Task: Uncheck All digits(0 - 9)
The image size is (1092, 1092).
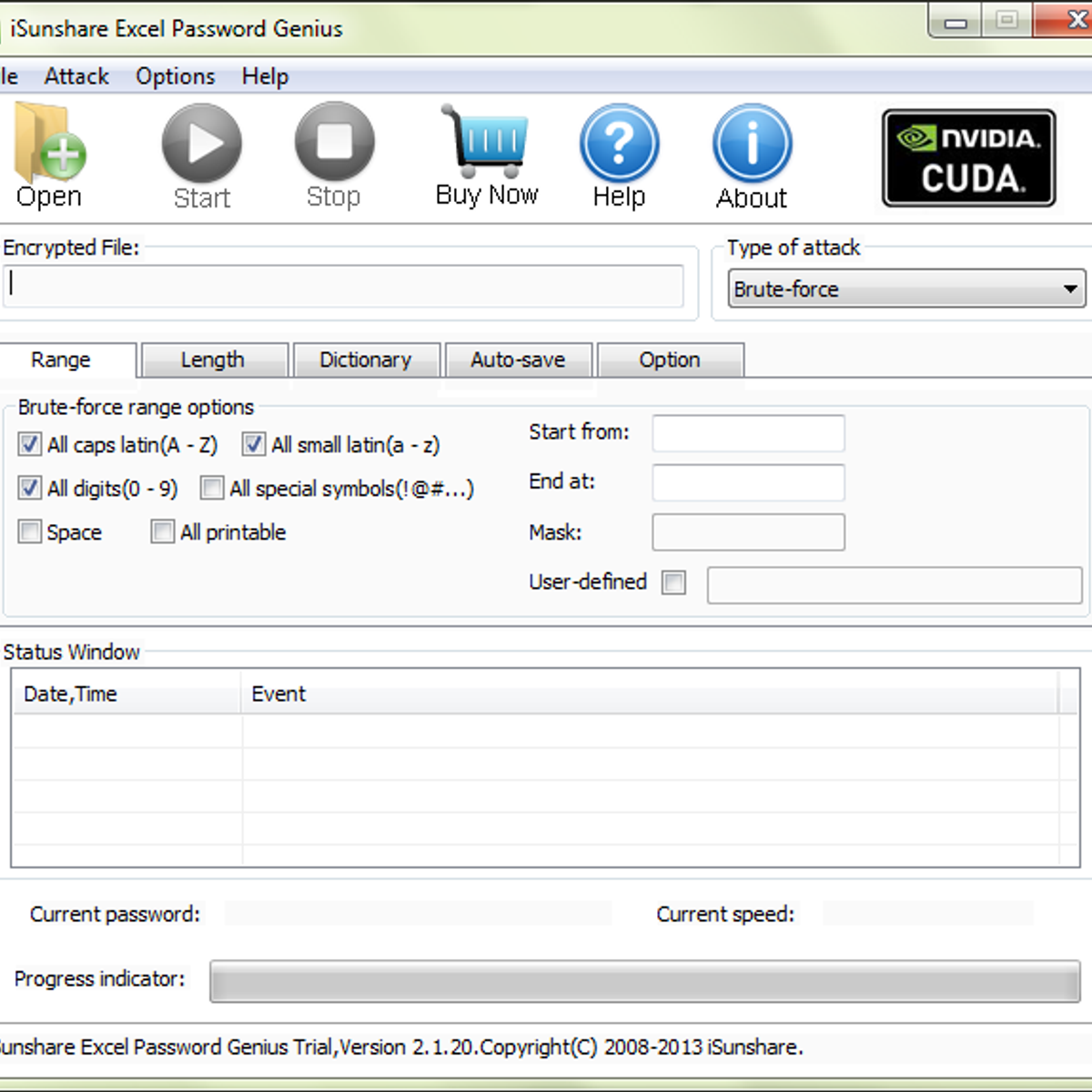Action: 30,489
